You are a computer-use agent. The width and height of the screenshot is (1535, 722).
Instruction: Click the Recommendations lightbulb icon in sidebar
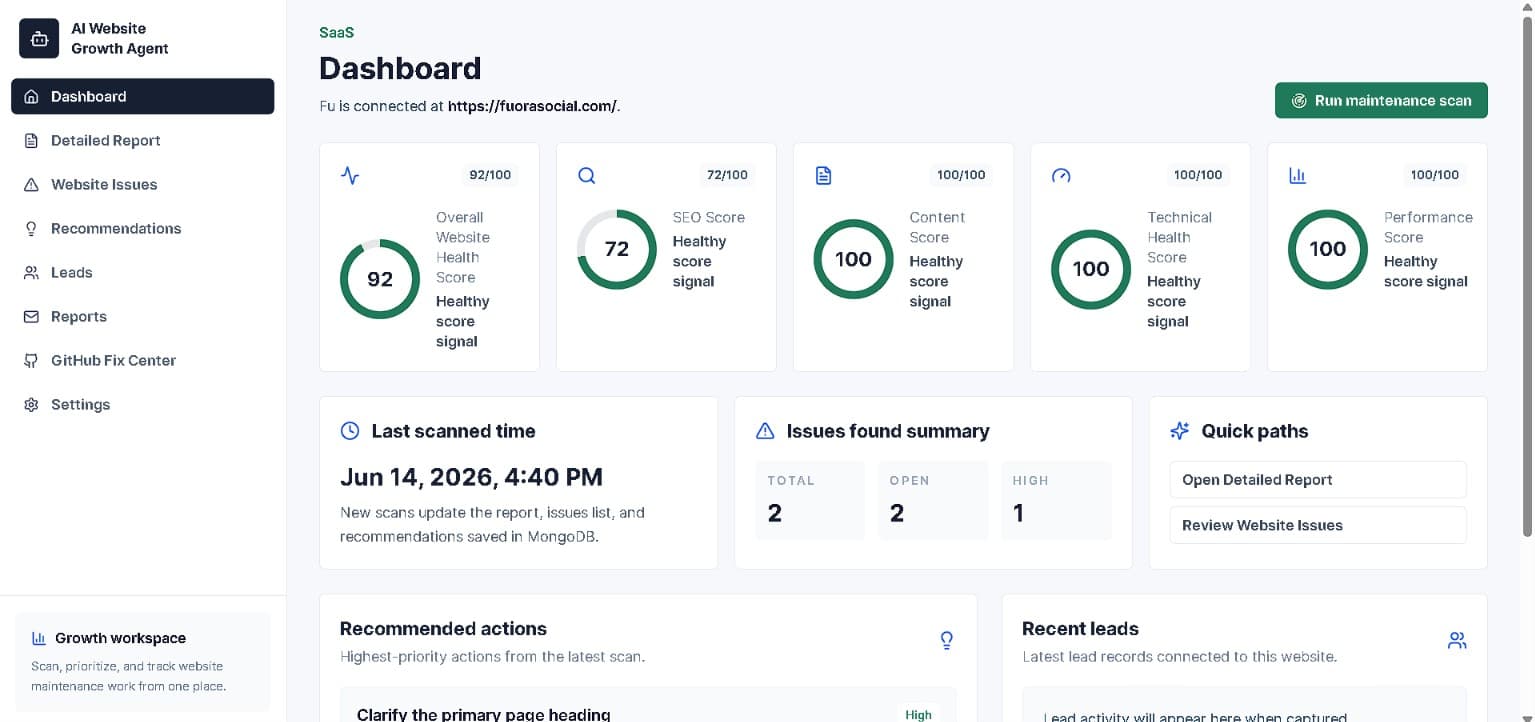click(31, 229)
